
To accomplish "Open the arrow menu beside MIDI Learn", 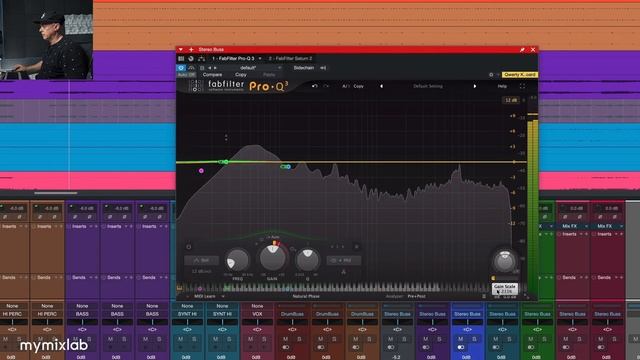I will point(222,296).
